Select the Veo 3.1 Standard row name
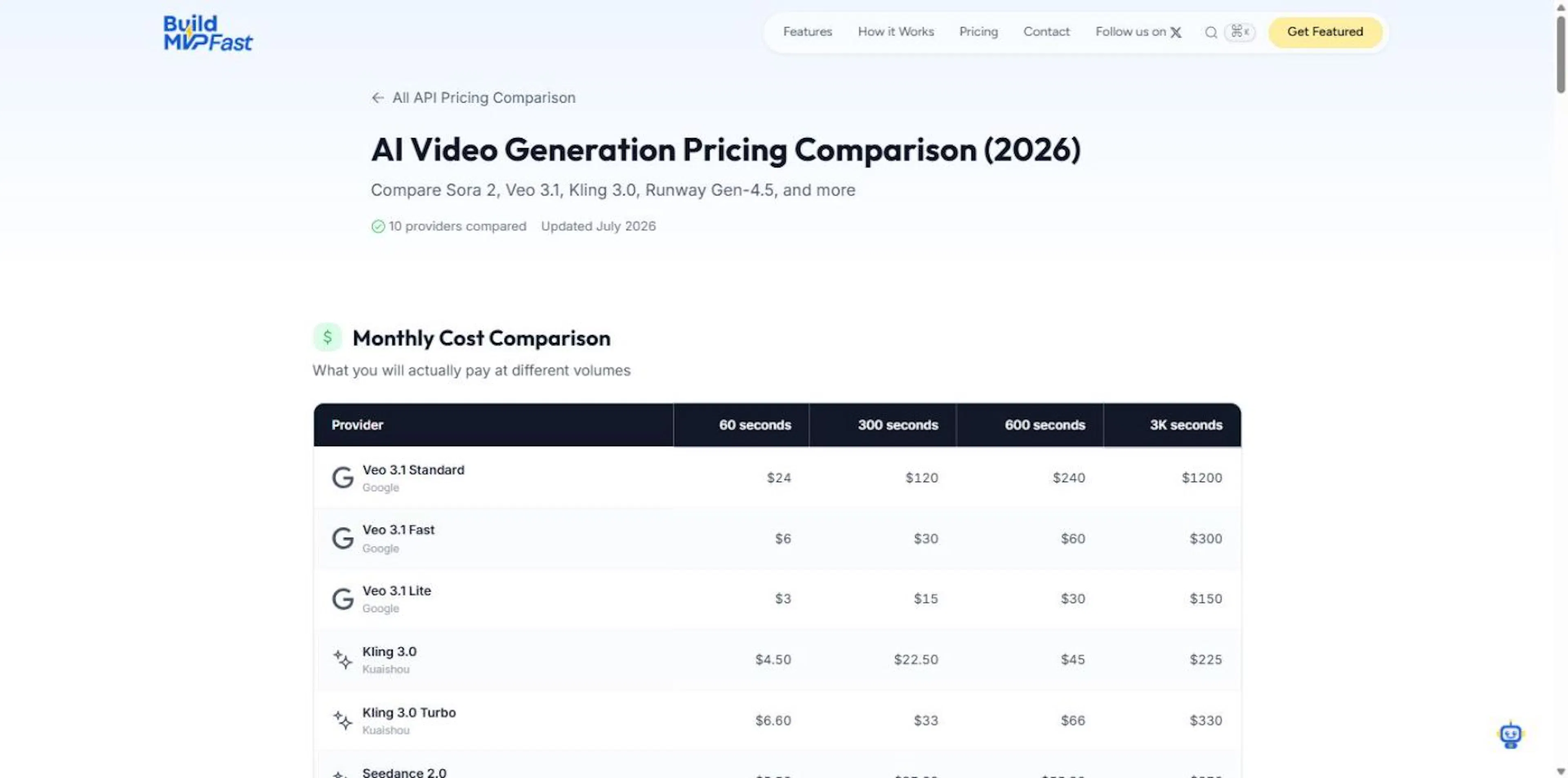 413,469
